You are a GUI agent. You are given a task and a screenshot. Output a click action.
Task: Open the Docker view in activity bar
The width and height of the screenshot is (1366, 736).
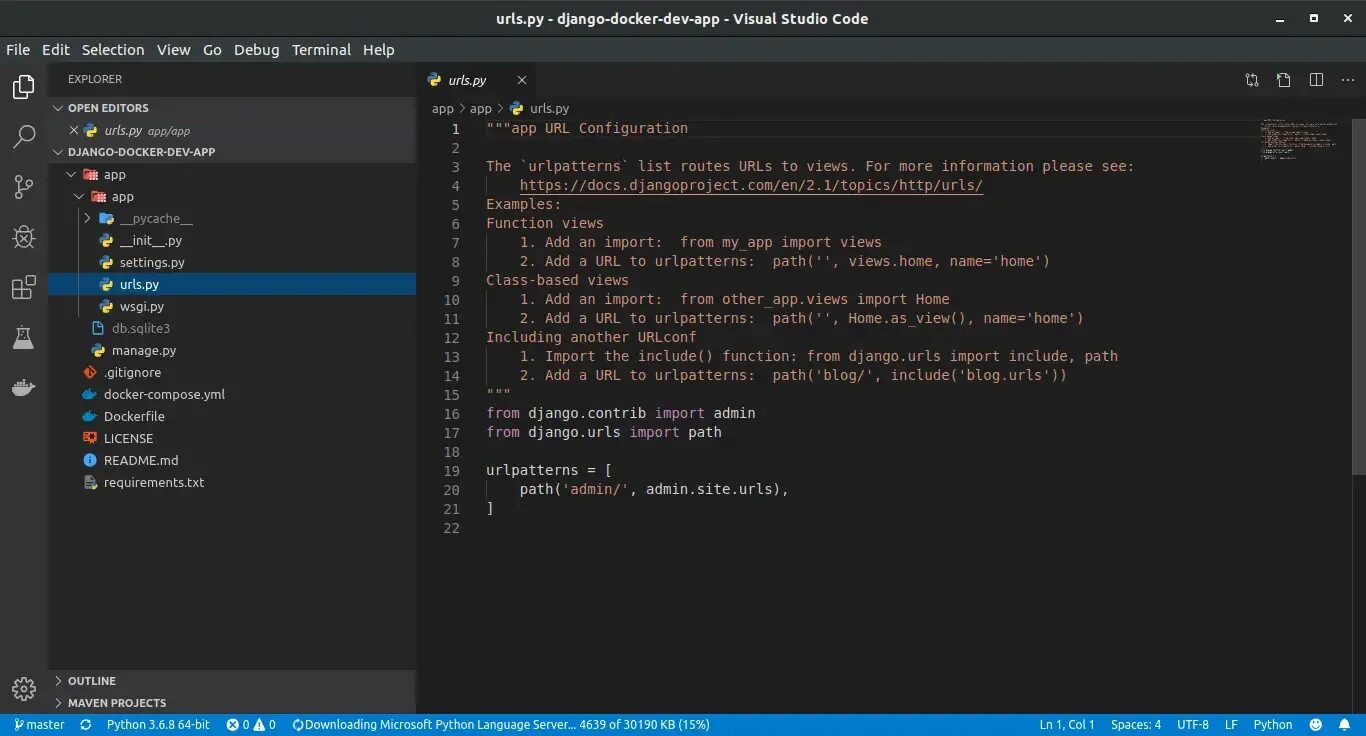24,388
